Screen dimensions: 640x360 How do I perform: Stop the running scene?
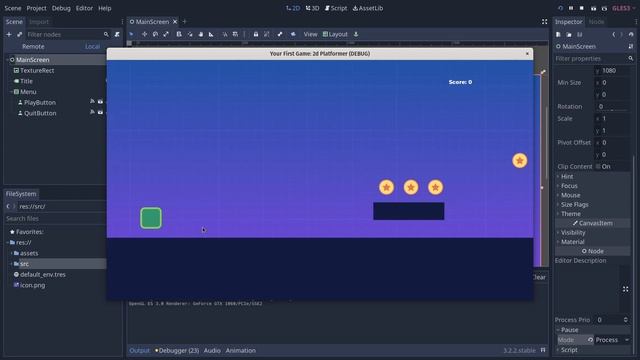pos(582,8)
